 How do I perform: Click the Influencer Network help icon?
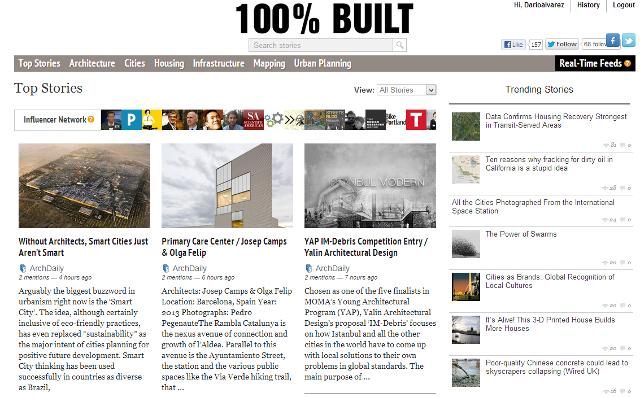tap(91, 119)
